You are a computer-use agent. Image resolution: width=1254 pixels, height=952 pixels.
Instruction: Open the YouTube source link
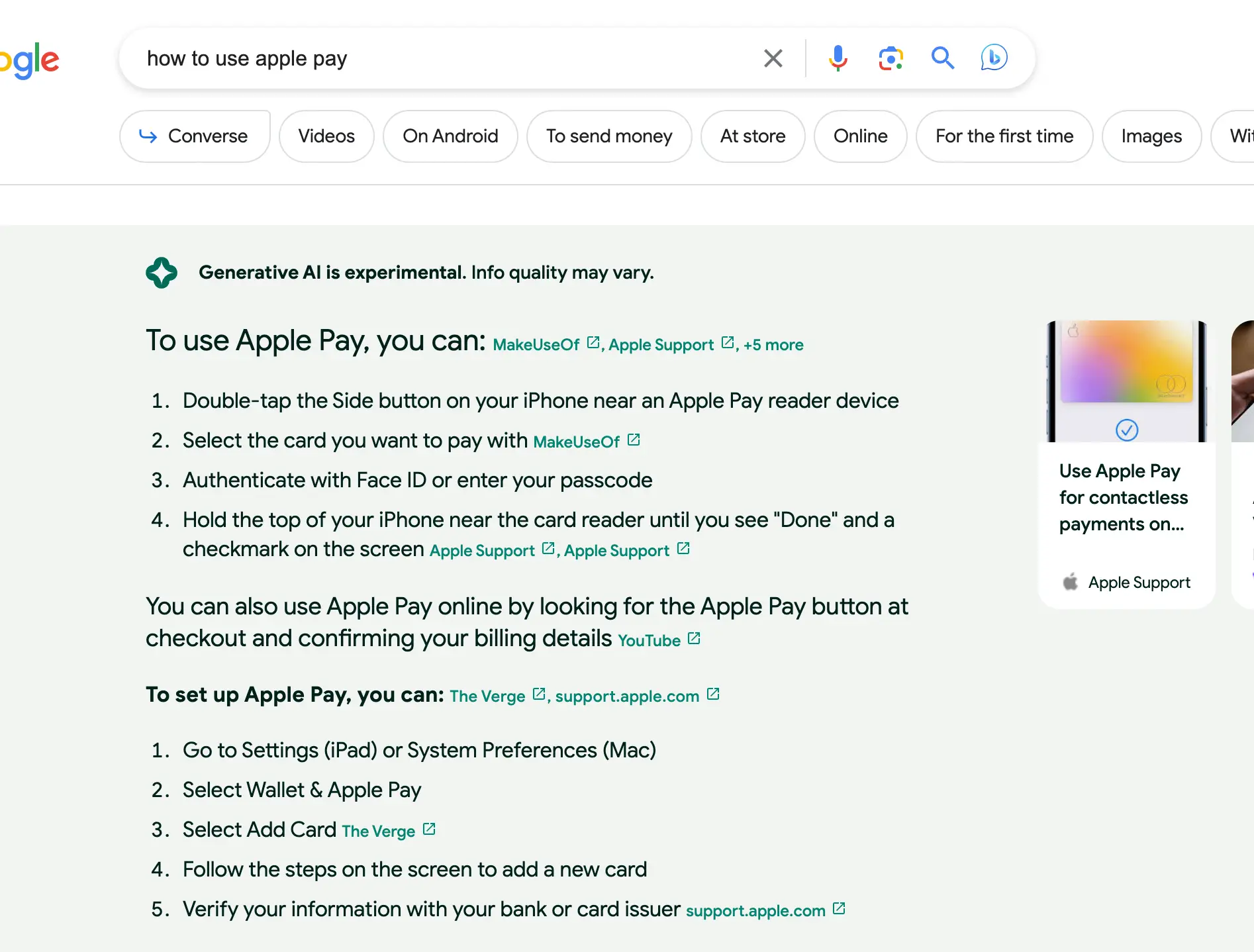[649, 641]
